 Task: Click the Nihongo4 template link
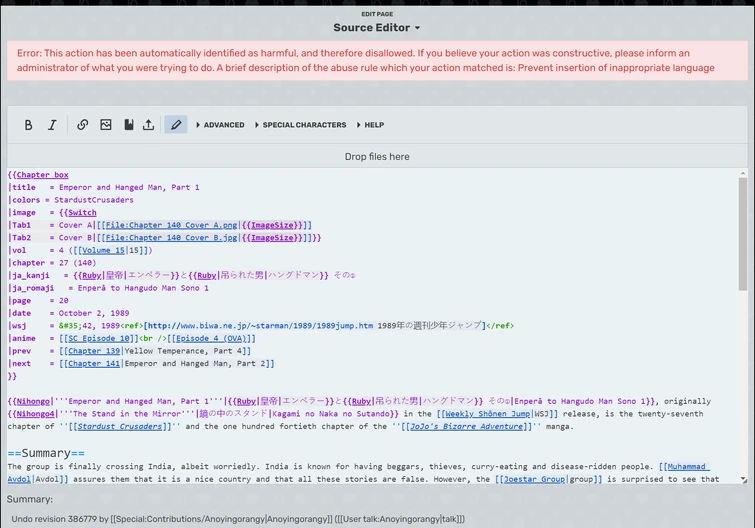[x=34, y=413]
